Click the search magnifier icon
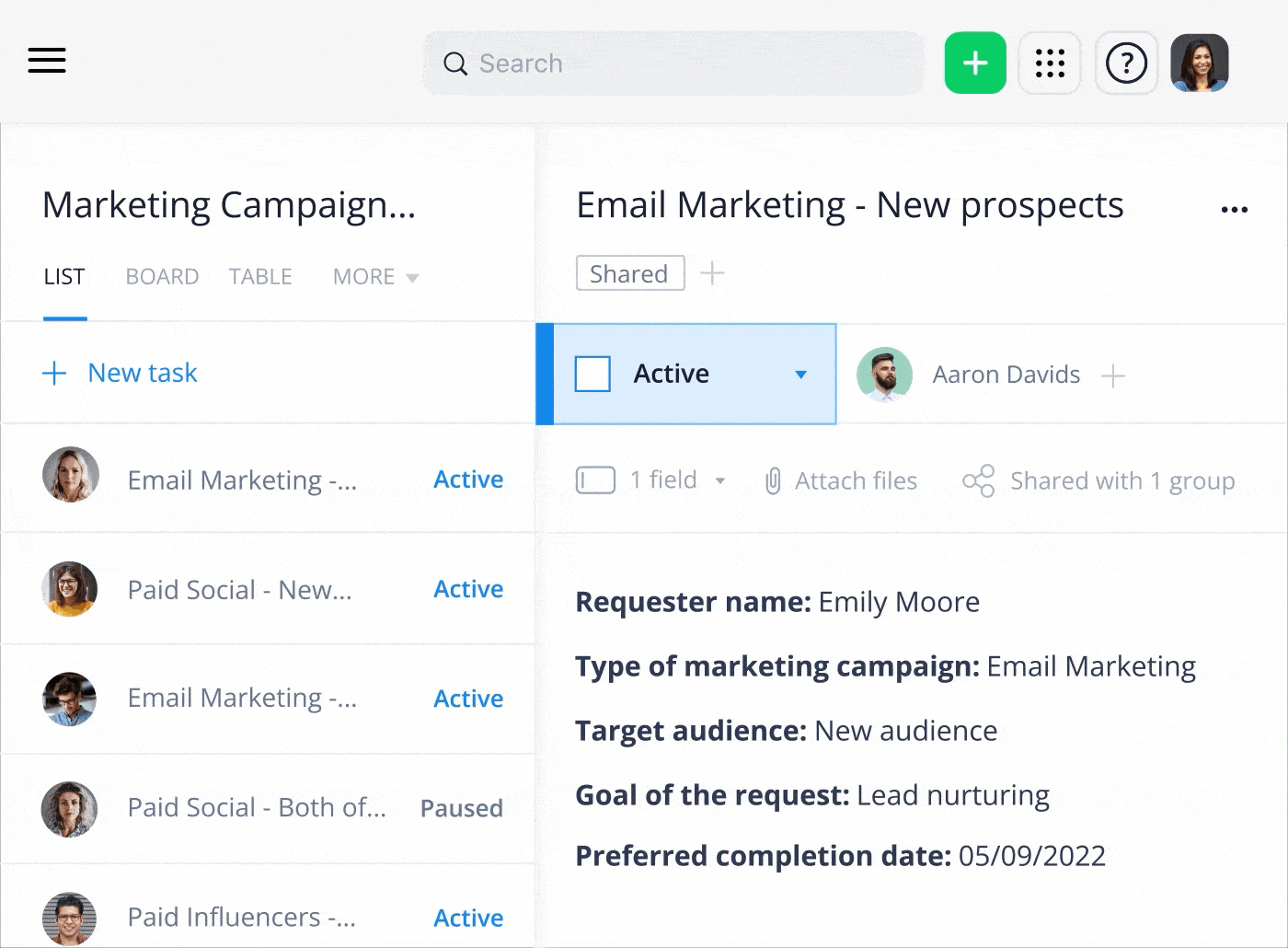 (x=455, y=64)
